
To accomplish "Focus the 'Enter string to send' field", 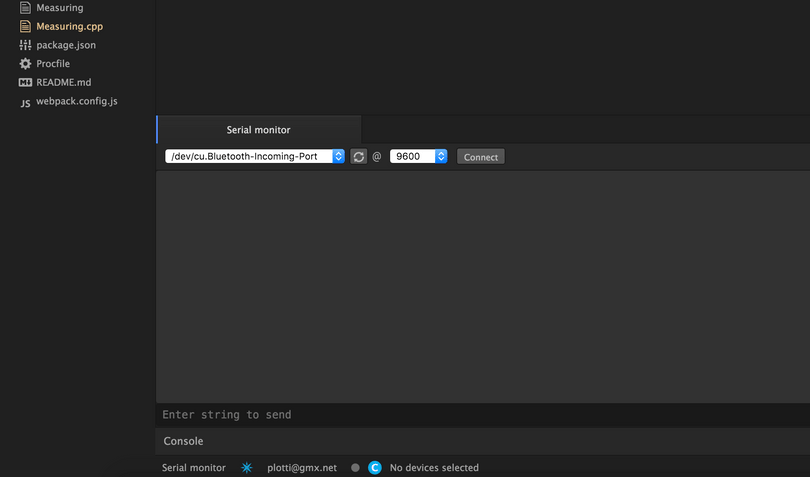I will [x=482, y=415].
